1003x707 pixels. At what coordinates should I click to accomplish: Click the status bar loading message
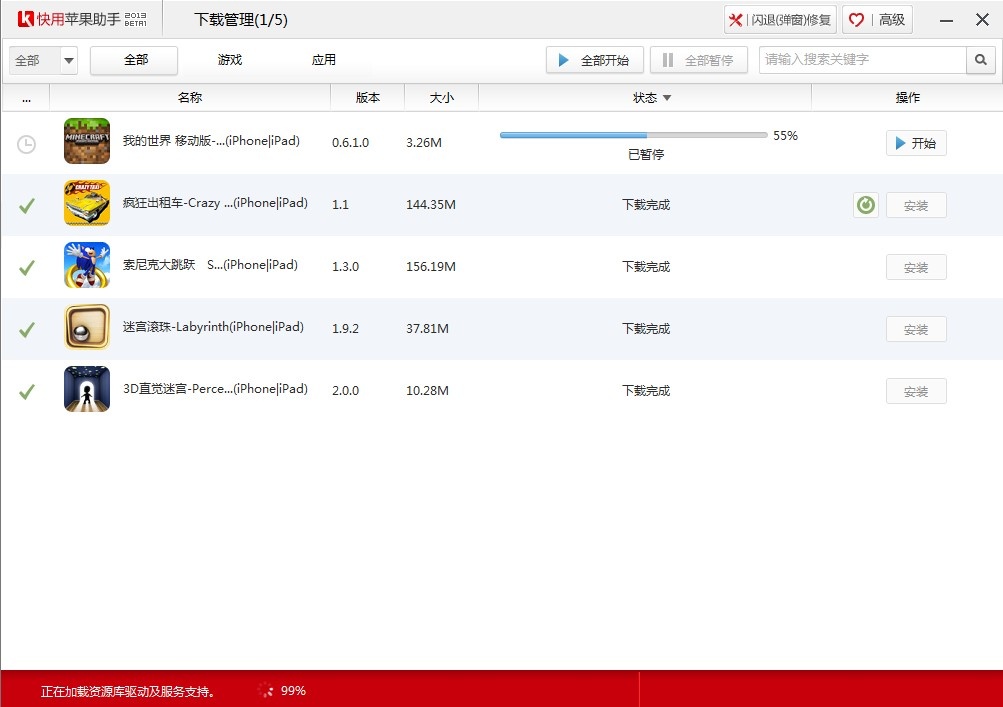click(x=127, y=692)
